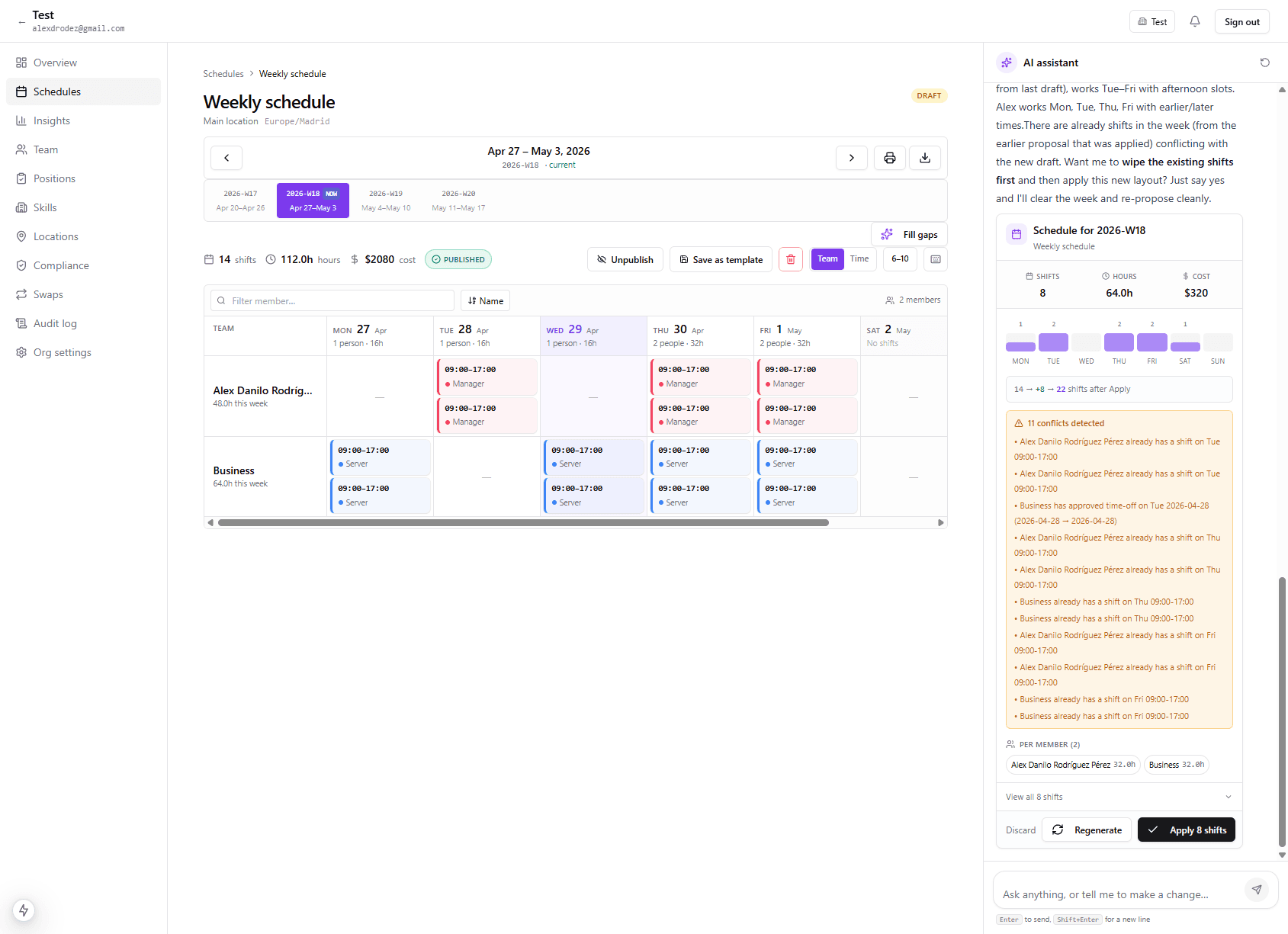Go to next week arrow
The height and width of the screenshot is (934, 1288).
852,158
